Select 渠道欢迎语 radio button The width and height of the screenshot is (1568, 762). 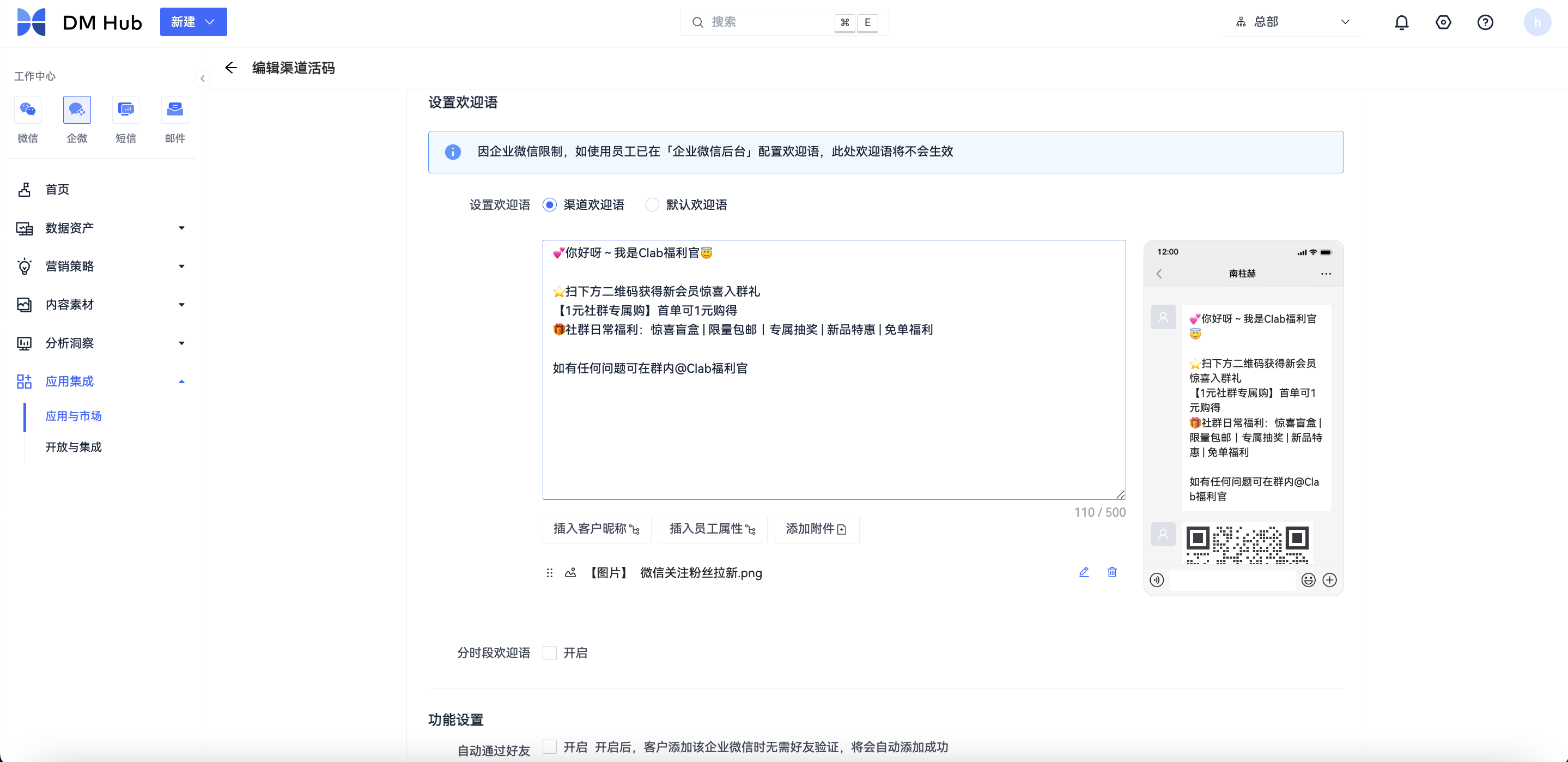click(549, 205)
